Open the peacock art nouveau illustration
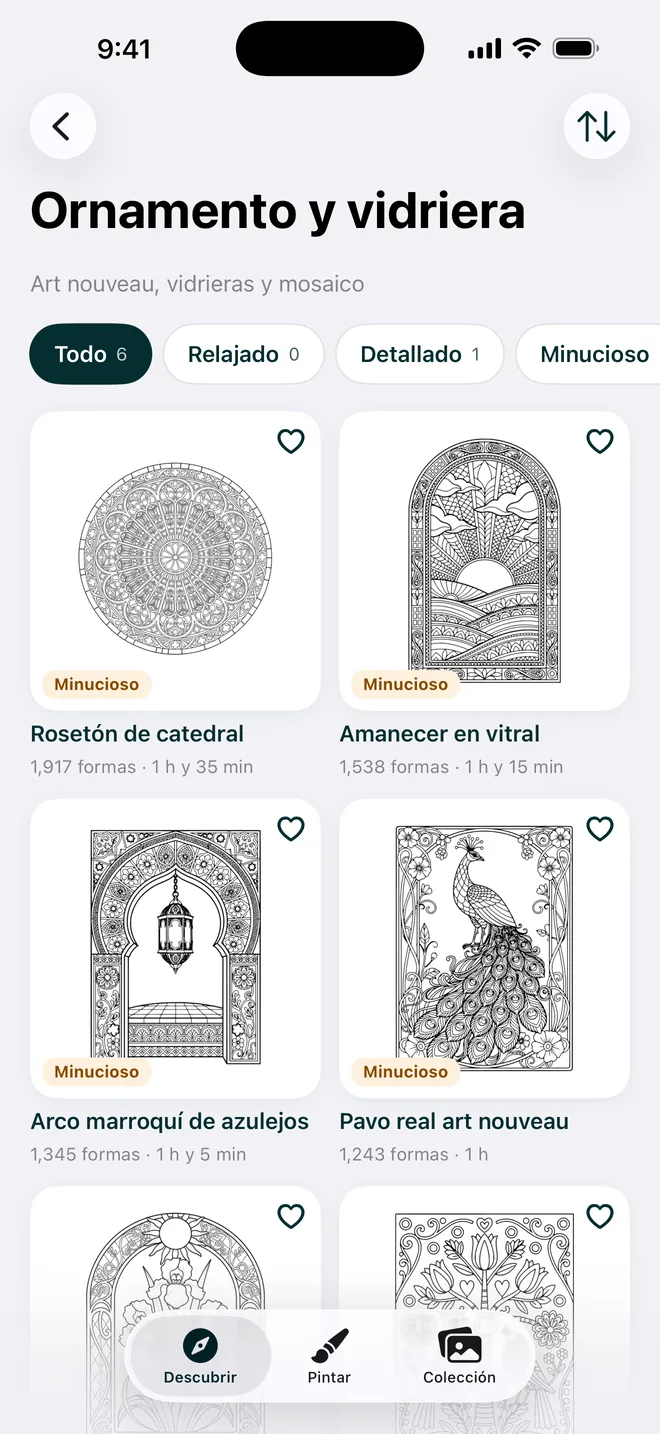This screenshot has width=660, height=1434. pos(485,948)
